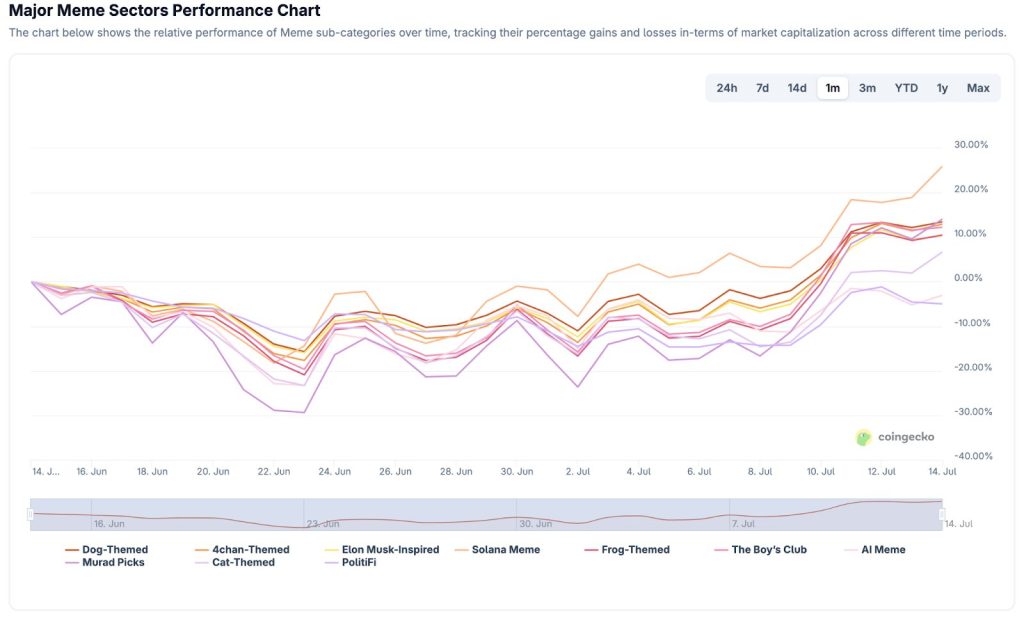This screenshot has width=1024, height=618.
Task: Switch chart to 3m range
Action: point(867,88)
